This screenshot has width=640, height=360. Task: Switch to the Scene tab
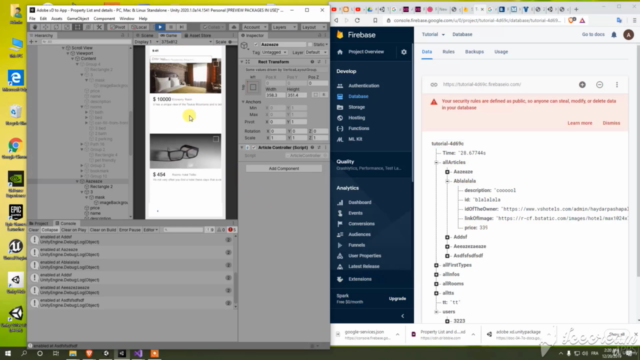[x=145, y=36]
